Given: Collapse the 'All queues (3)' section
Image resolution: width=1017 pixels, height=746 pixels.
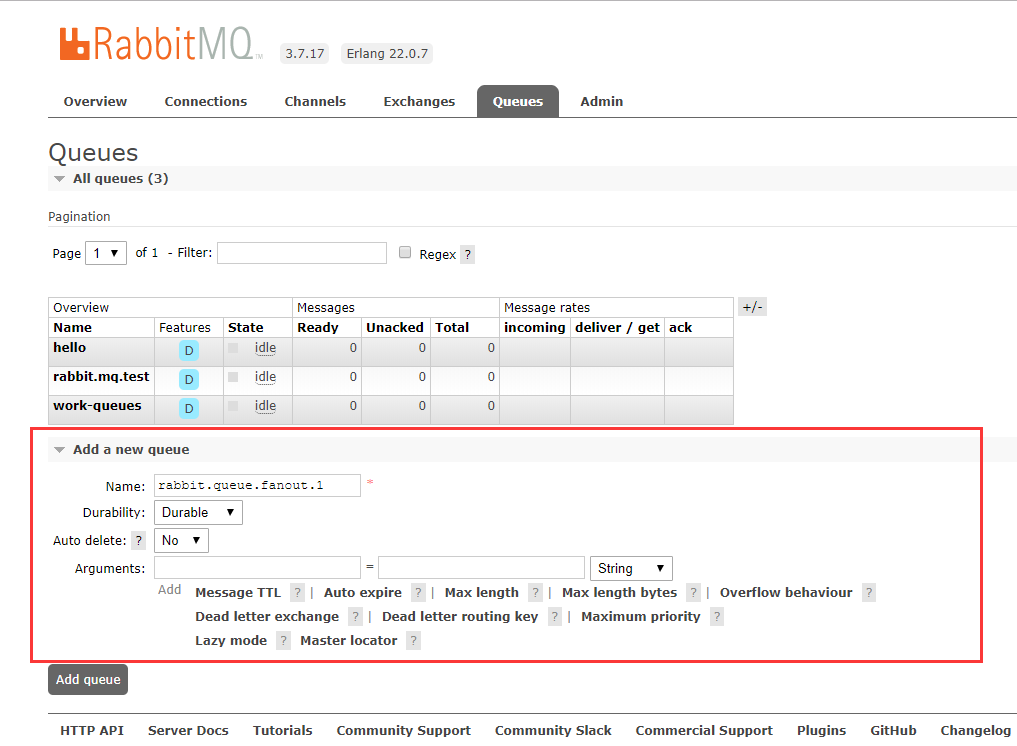Looking at the screenshot, I should tap(59, 178).
